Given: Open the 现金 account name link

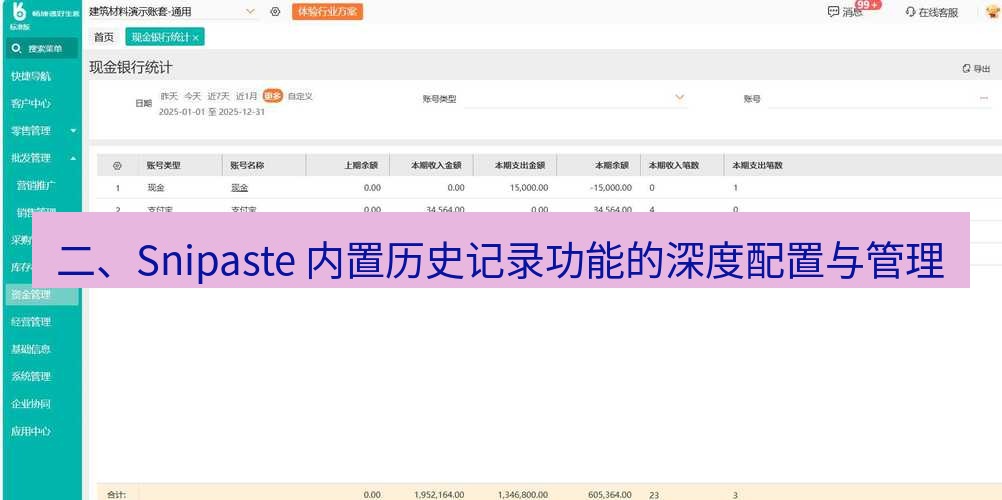Looking at the screenshot, I should [239, 188].
